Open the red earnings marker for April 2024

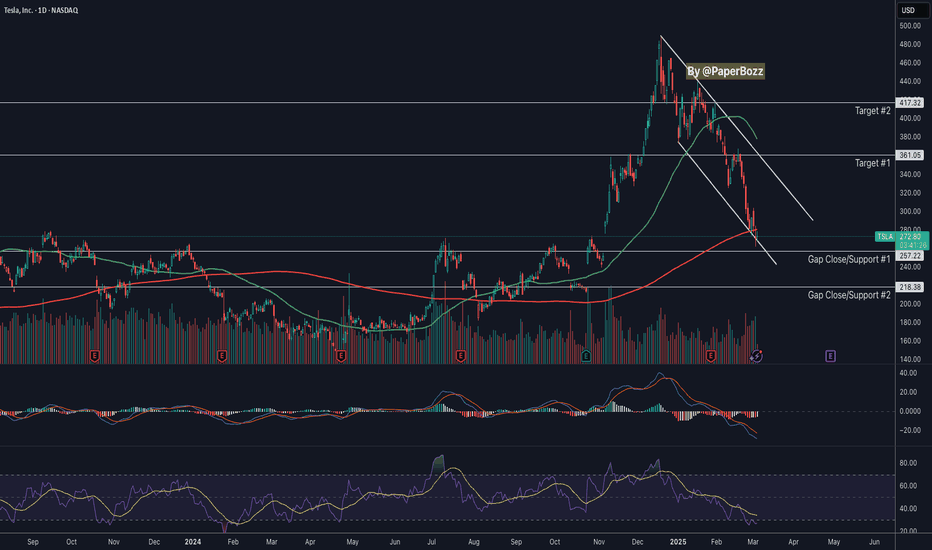[x=341, y=356]
